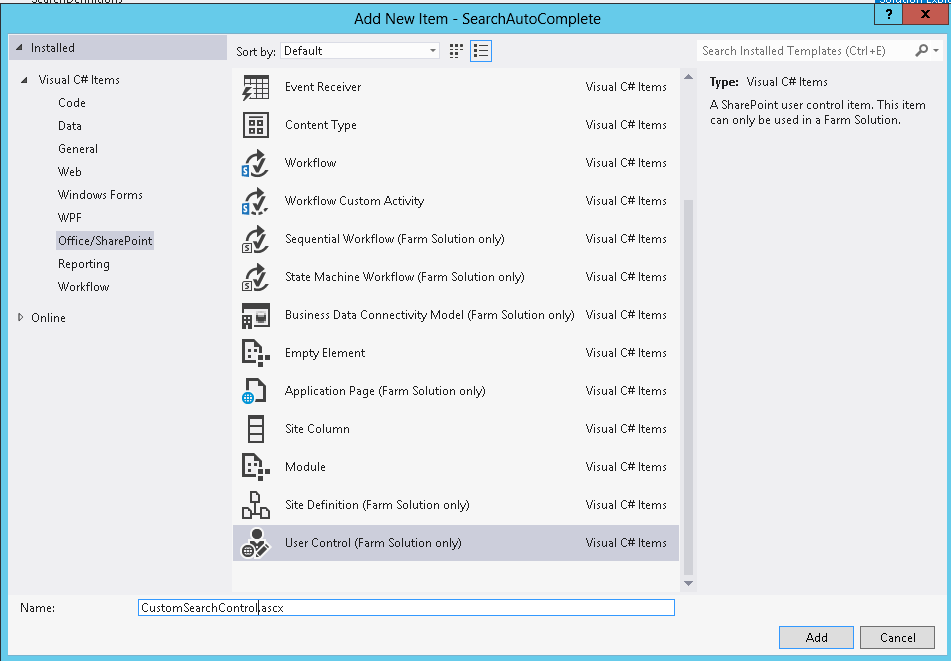951x661 pixels.
Task: Switch to medium icons view
Action: [x=456, y=51]
